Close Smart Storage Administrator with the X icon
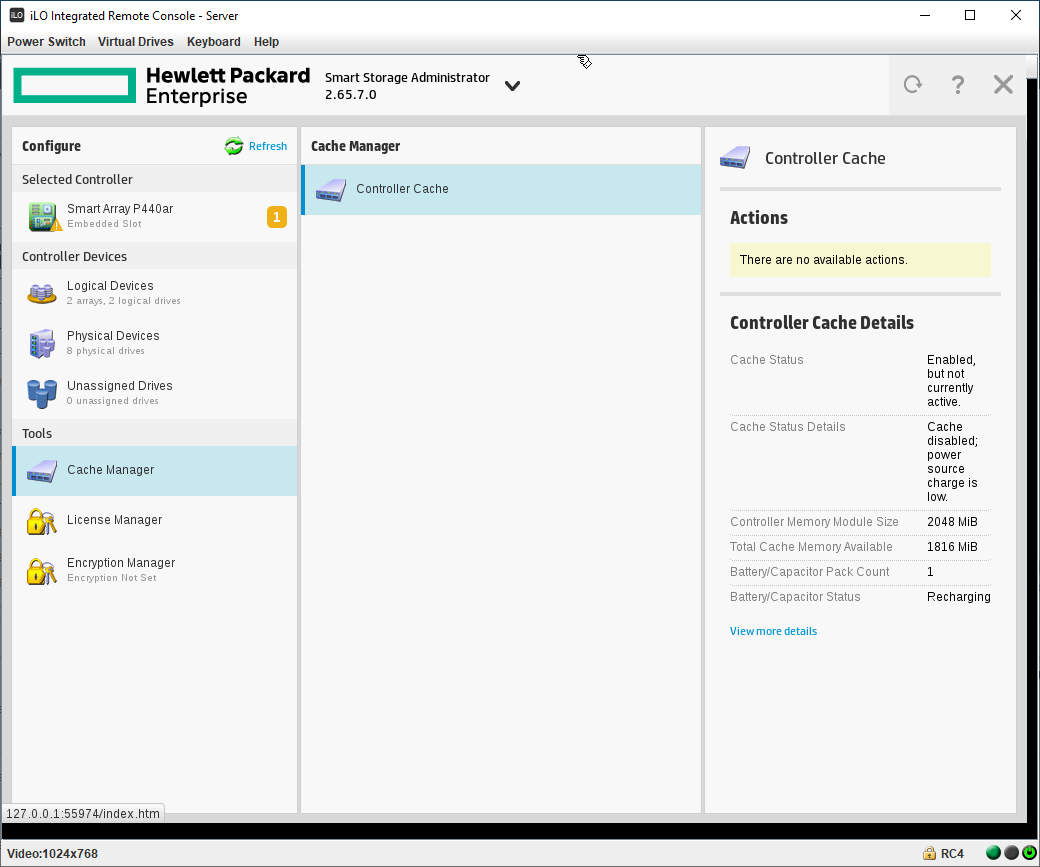Image resolution: width=1040 pixels, height=867 pixels. [1003, 84]
